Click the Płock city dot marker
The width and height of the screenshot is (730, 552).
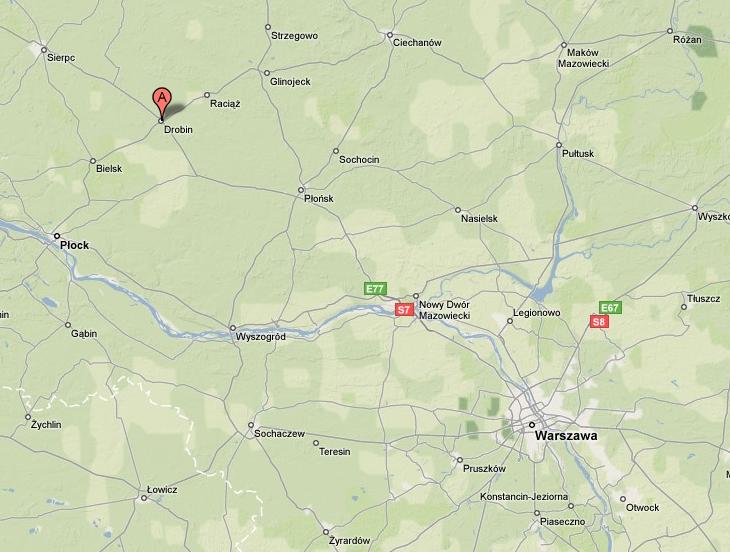coord(57,236)
